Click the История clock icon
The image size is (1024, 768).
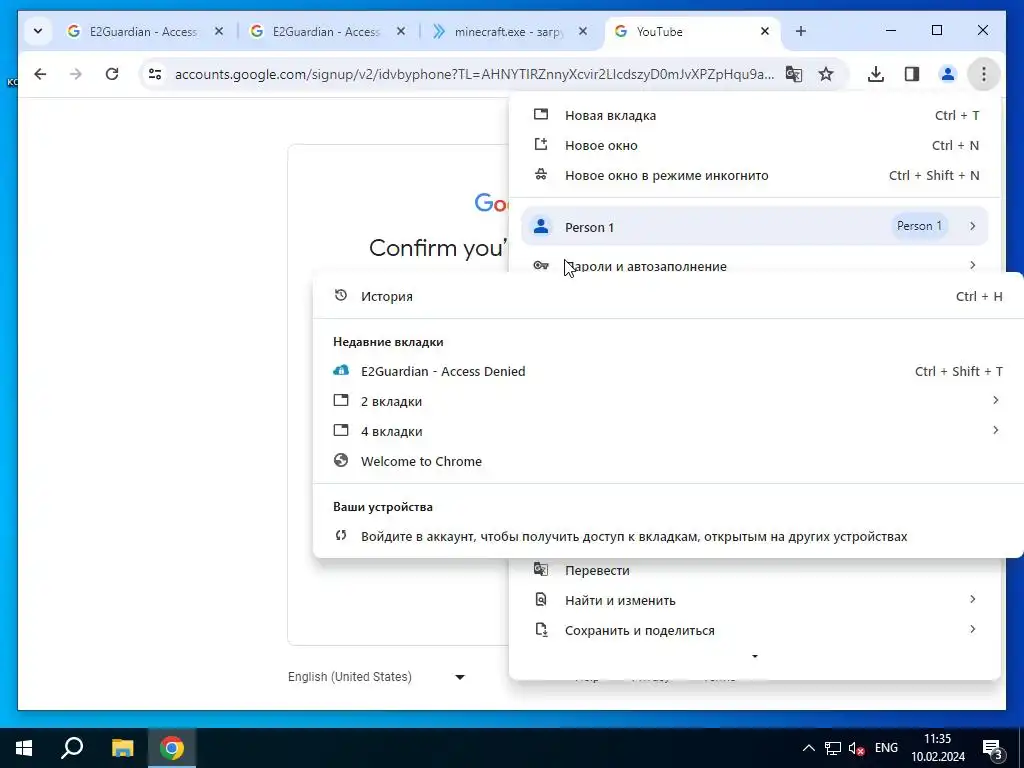[x=340, y=295]
